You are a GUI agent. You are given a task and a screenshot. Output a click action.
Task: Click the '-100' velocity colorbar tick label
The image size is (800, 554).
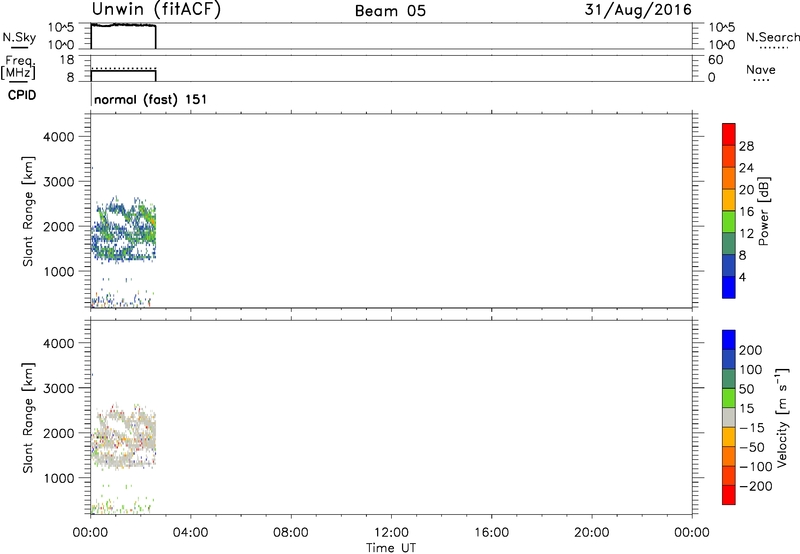coord(756,467)
